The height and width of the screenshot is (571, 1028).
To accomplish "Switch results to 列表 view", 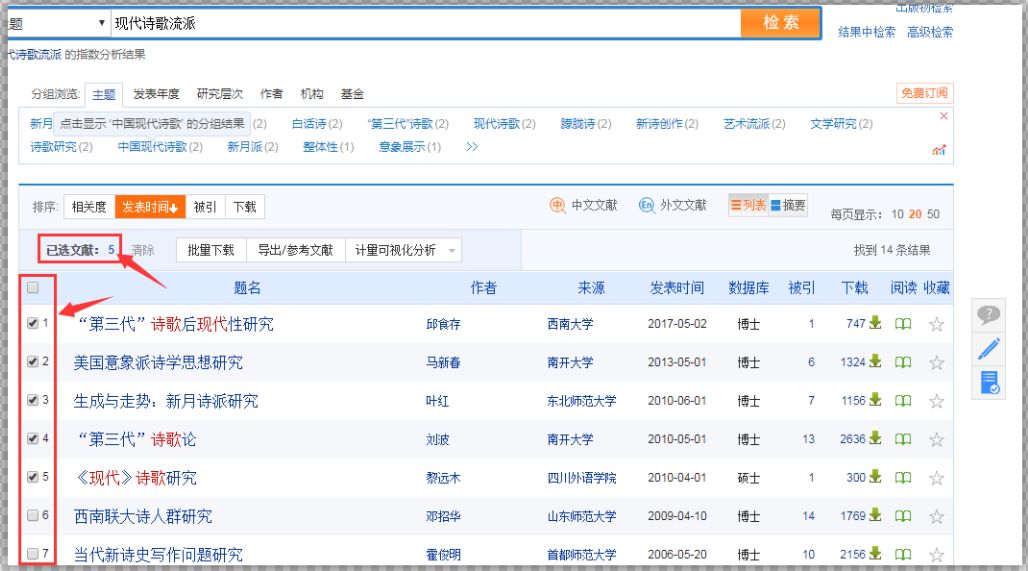I will 749,205.
